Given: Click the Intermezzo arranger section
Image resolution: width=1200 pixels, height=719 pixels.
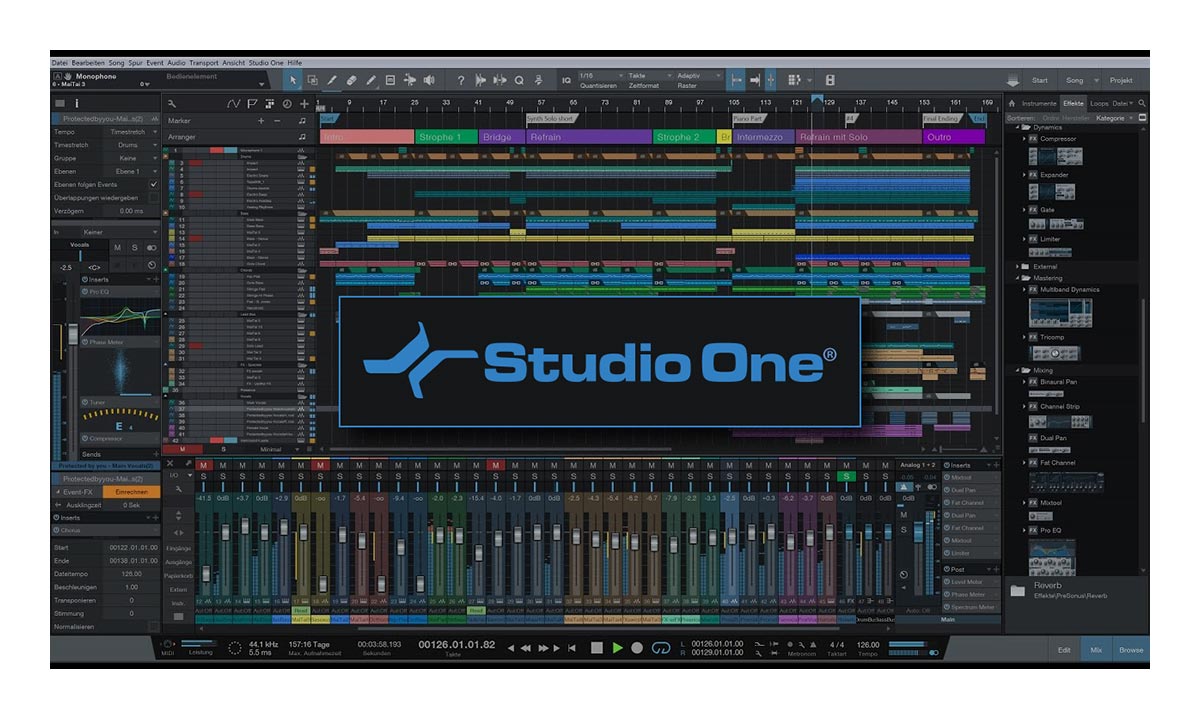Looking at the screenshot, I should click(x=764, y=137).
